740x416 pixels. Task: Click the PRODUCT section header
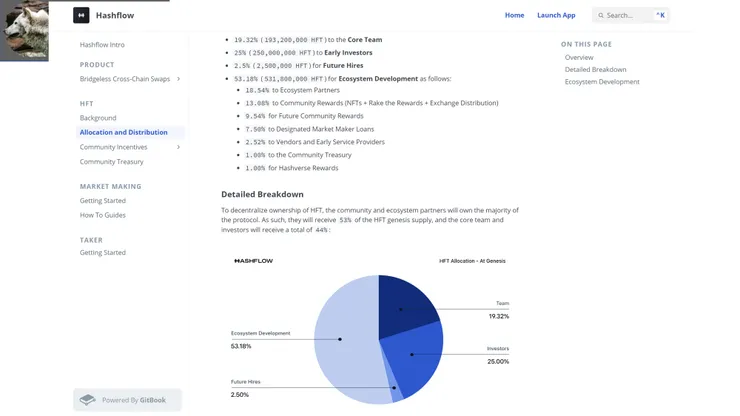click(97, 65)
